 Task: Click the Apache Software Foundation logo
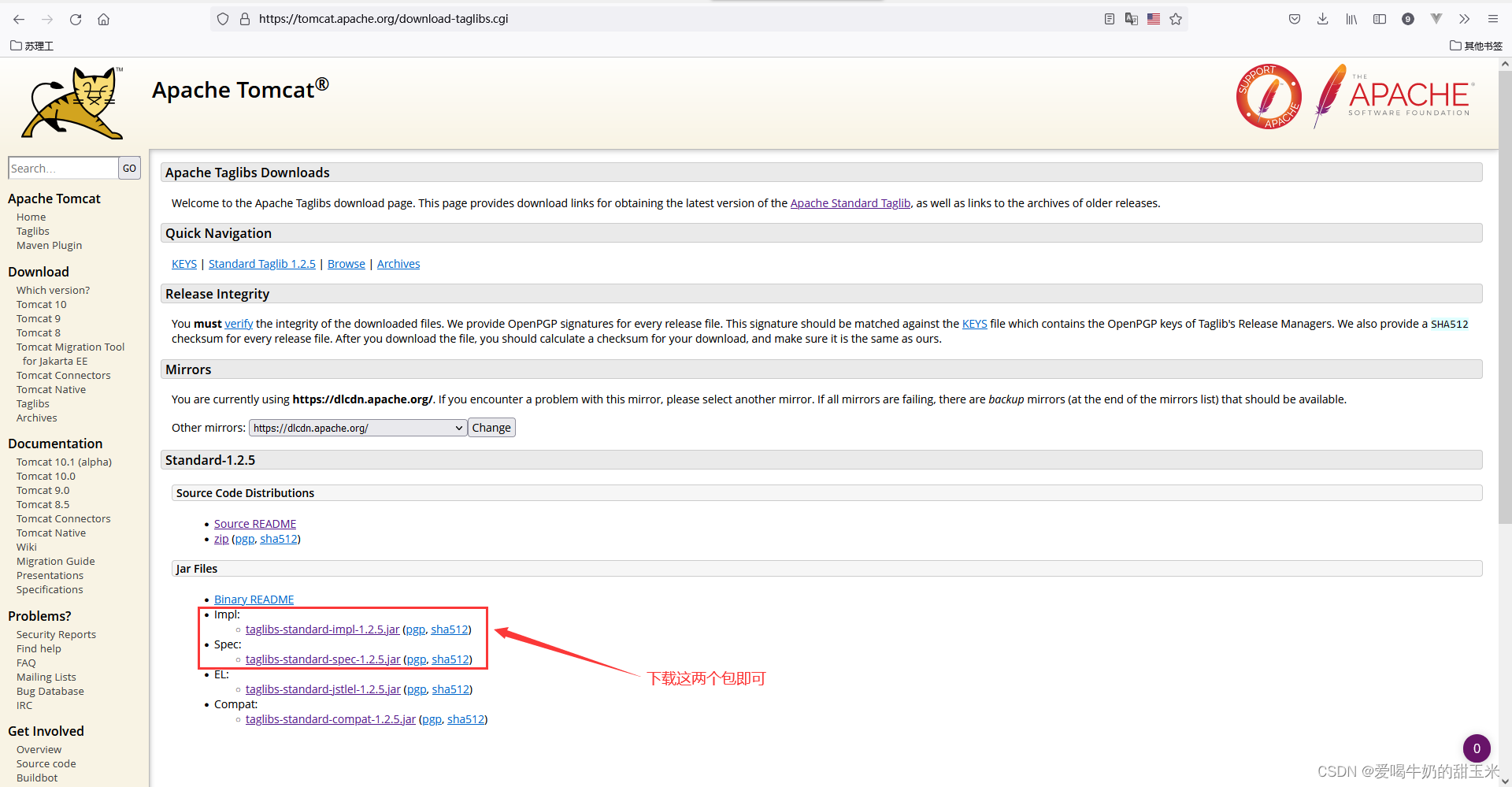pyautogui.click(x=1394, y=96)
